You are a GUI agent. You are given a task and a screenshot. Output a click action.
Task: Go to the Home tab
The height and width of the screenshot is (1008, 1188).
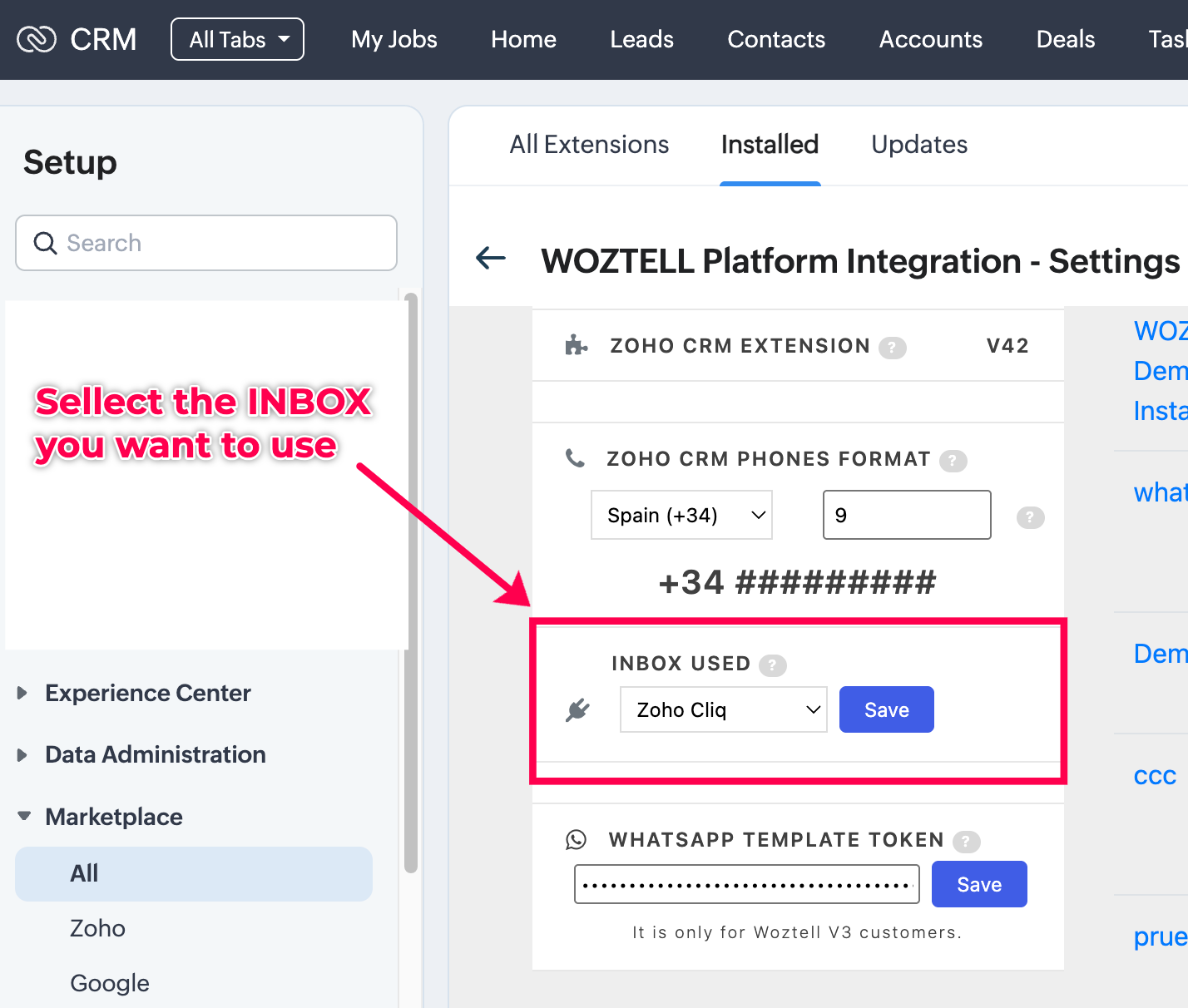(x=523, y=39)
